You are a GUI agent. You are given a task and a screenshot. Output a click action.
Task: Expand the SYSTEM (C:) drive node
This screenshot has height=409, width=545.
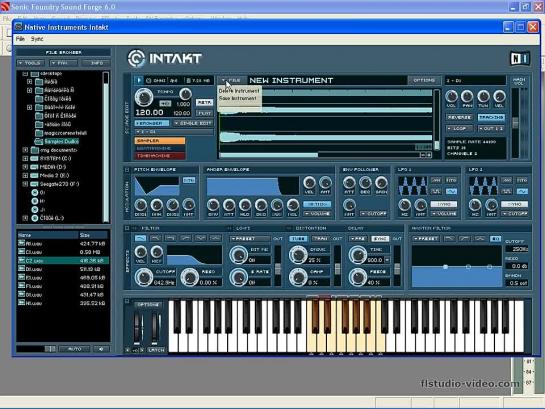(25, 158)
